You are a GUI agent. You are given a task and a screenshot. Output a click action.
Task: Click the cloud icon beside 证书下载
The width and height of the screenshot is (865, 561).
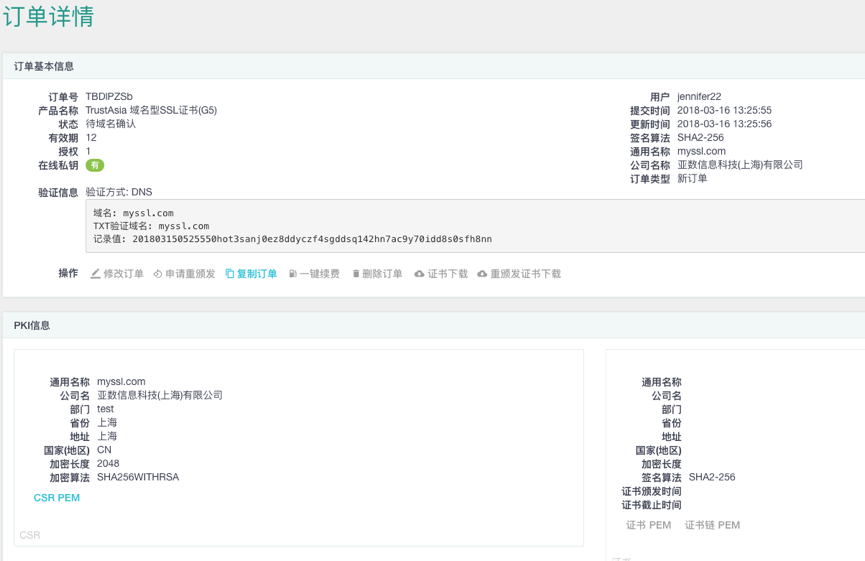[419, 274]
